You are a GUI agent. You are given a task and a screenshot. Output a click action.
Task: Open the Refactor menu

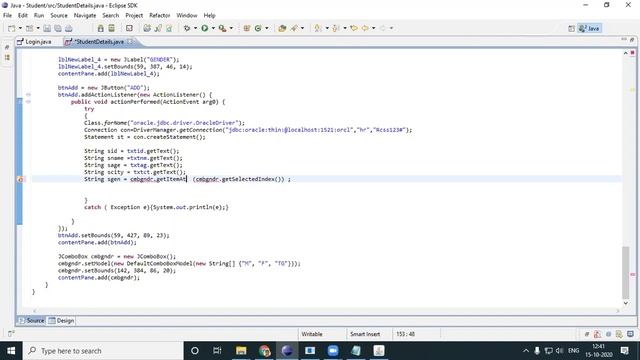160,16
